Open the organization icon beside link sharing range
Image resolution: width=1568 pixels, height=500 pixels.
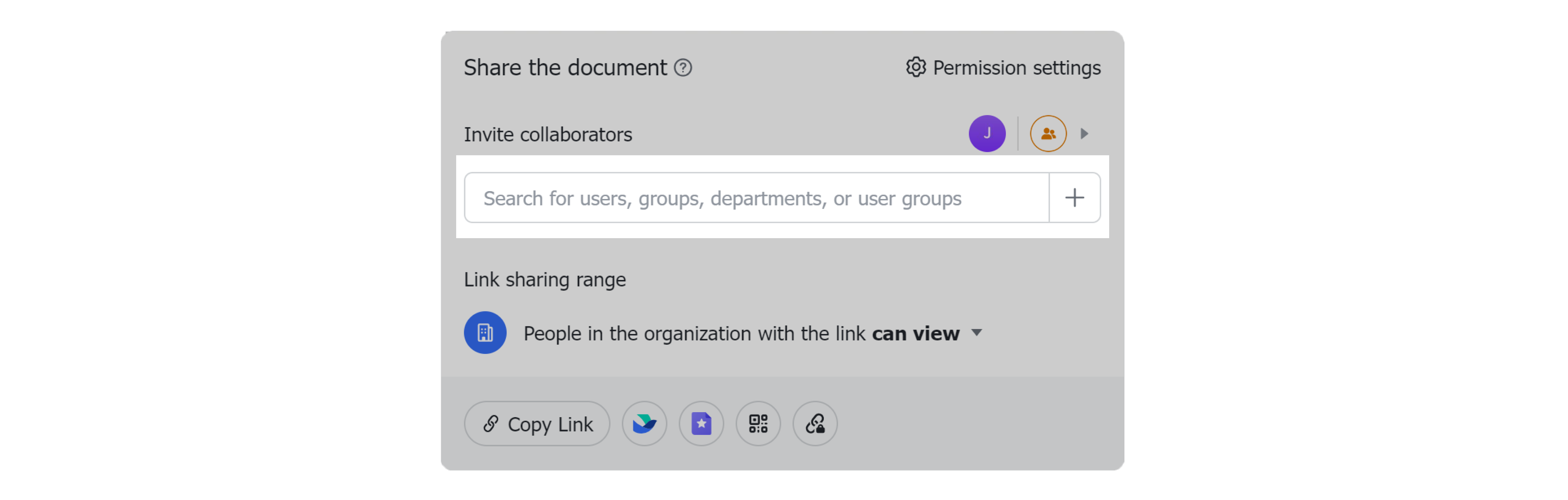click(485, 333)
